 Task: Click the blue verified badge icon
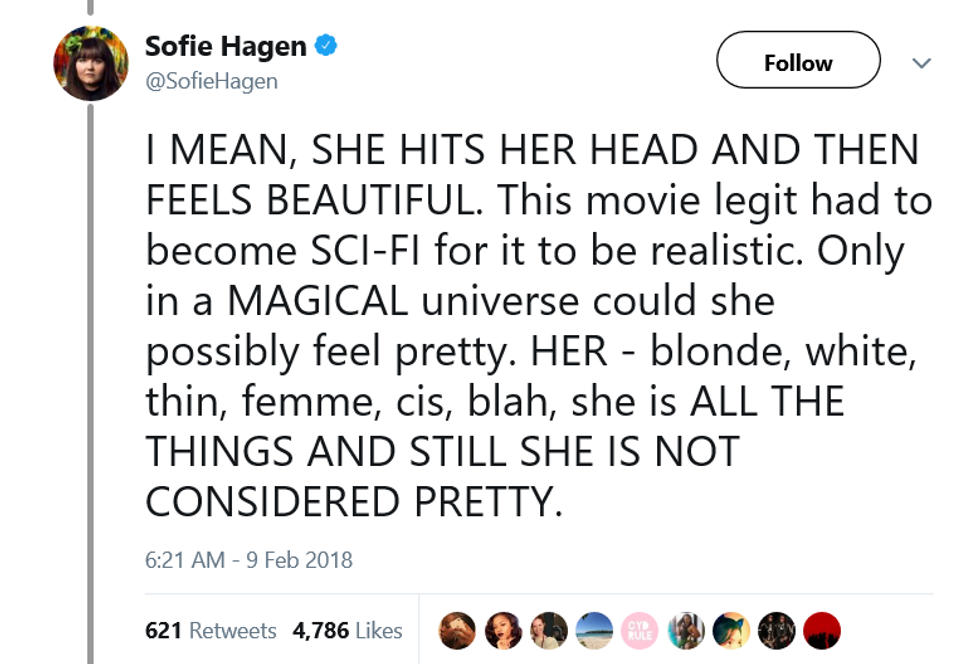tap(323, 44)
